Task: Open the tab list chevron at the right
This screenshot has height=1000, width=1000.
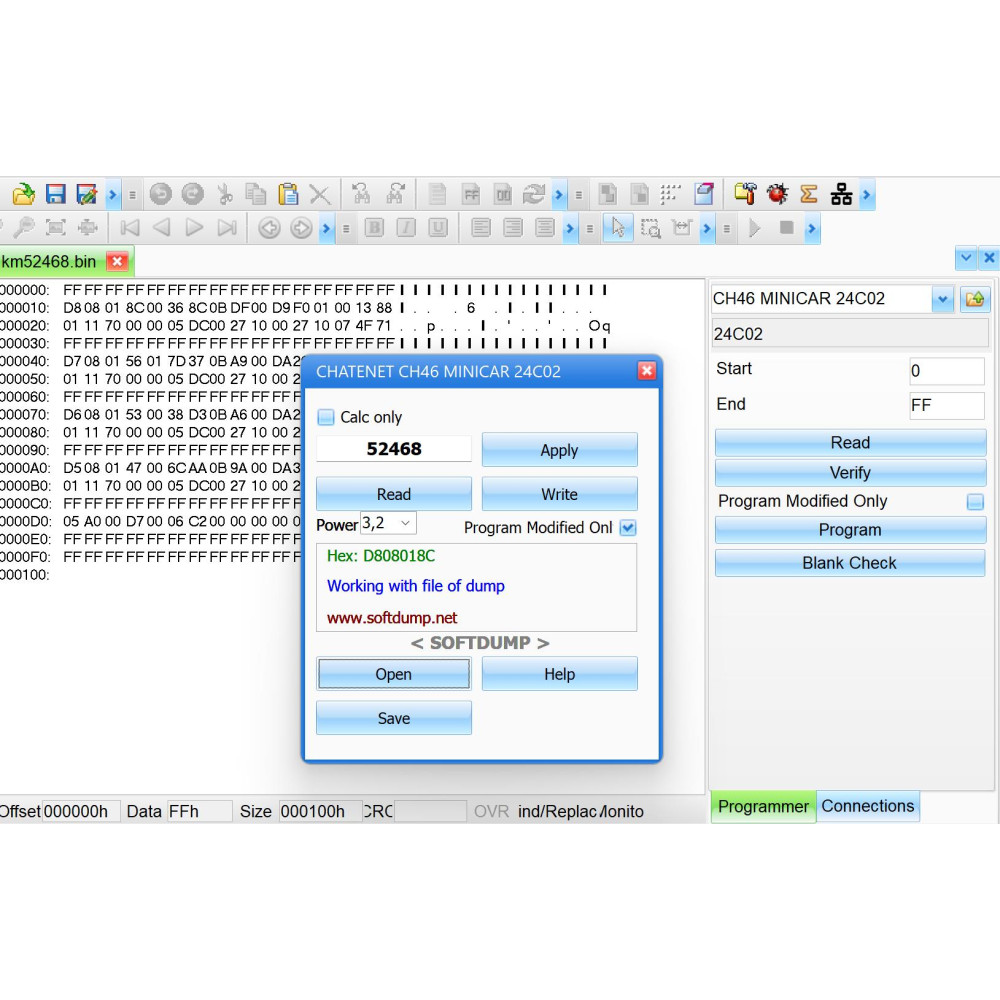Action: (966, 258)
